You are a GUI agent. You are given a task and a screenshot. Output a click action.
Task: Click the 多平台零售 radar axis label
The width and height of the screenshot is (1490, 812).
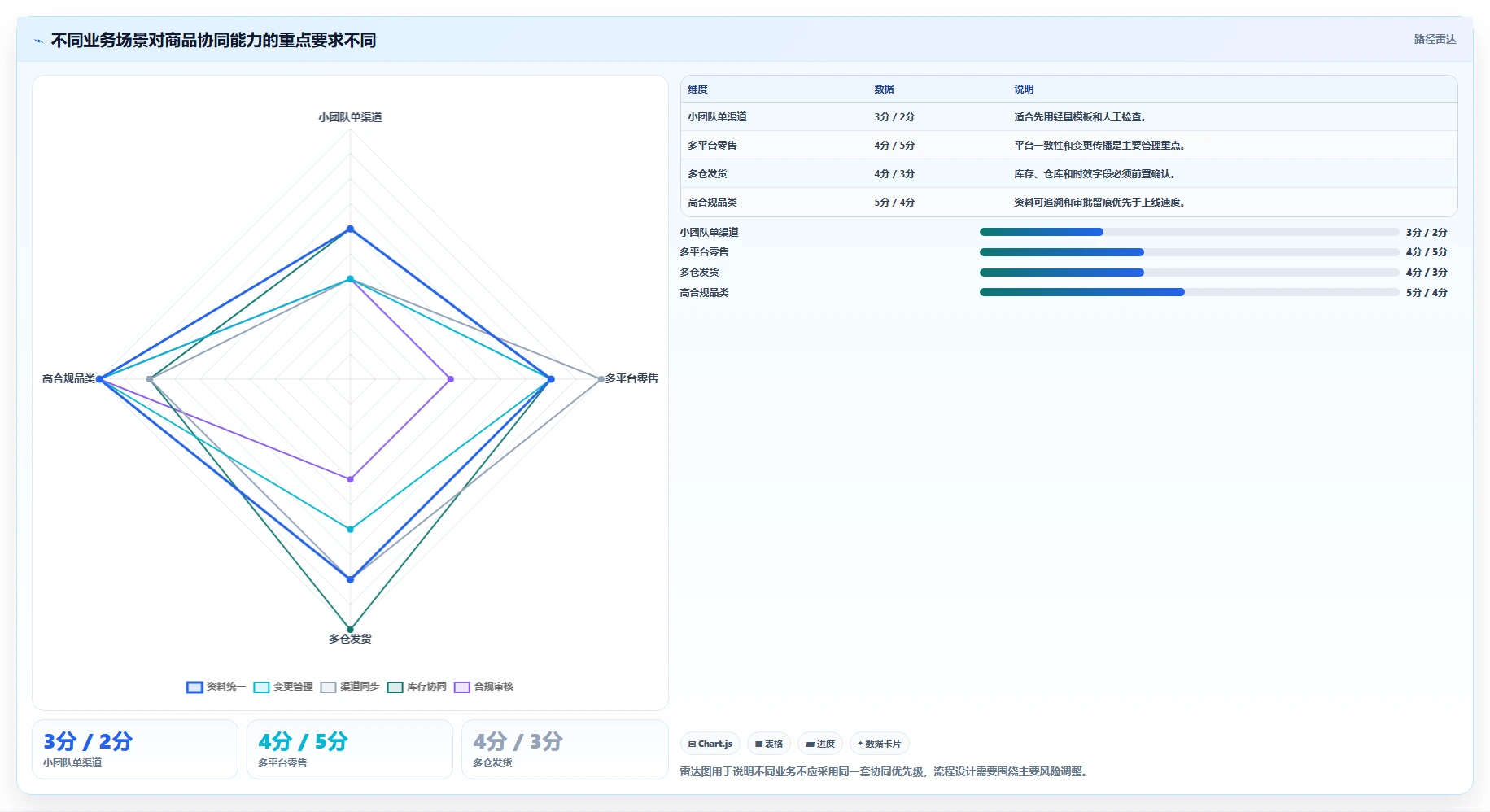pyautogui.click(x=631, y=378)
